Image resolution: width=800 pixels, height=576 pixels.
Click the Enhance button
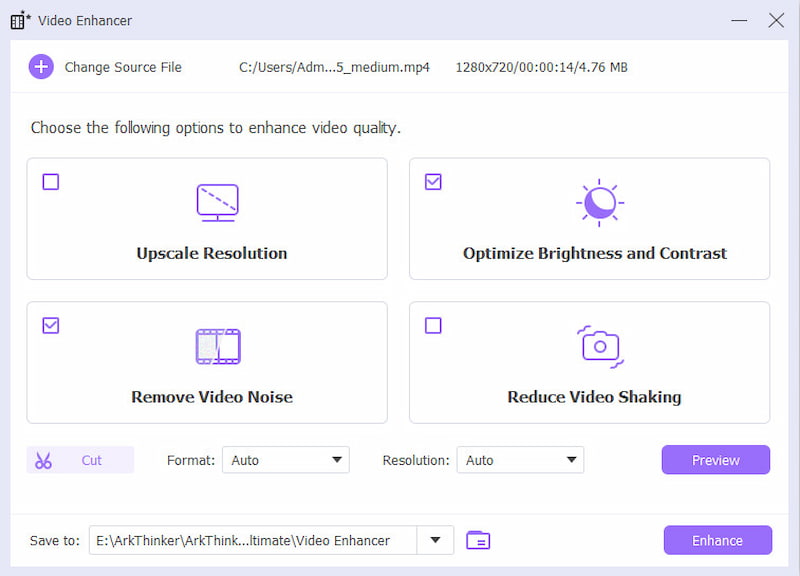coord(718,540)
